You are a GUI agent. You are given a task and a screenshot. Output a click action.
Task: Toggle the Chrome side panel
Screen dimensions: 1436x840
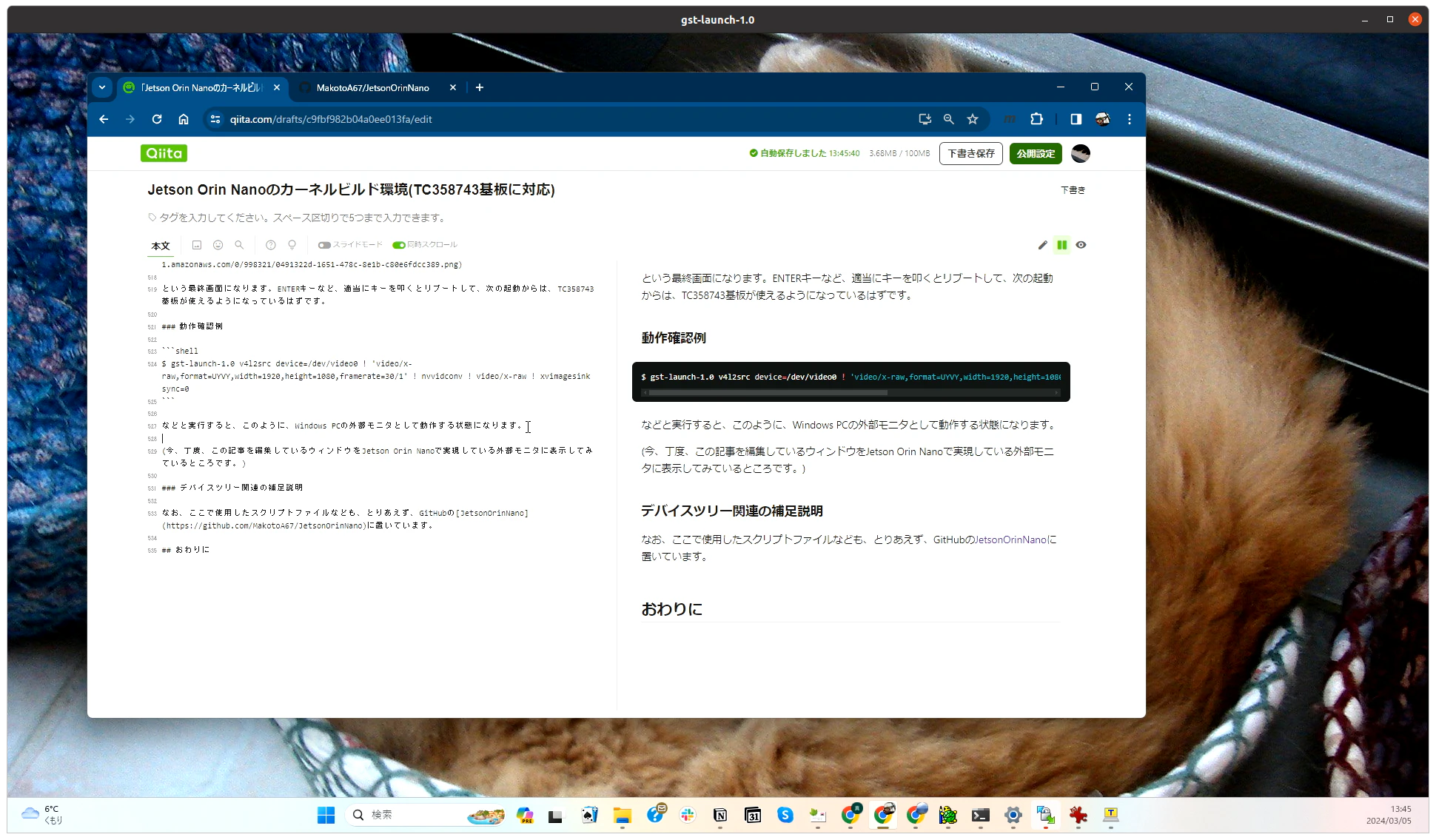pyautogui.click(x=1076, y=119)
